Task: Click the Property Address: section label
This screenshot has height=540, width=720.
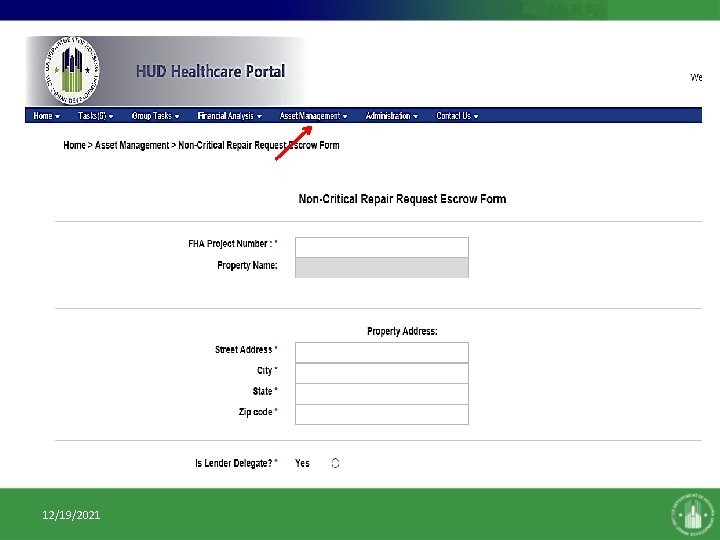Action: click(x=402, y=331)
